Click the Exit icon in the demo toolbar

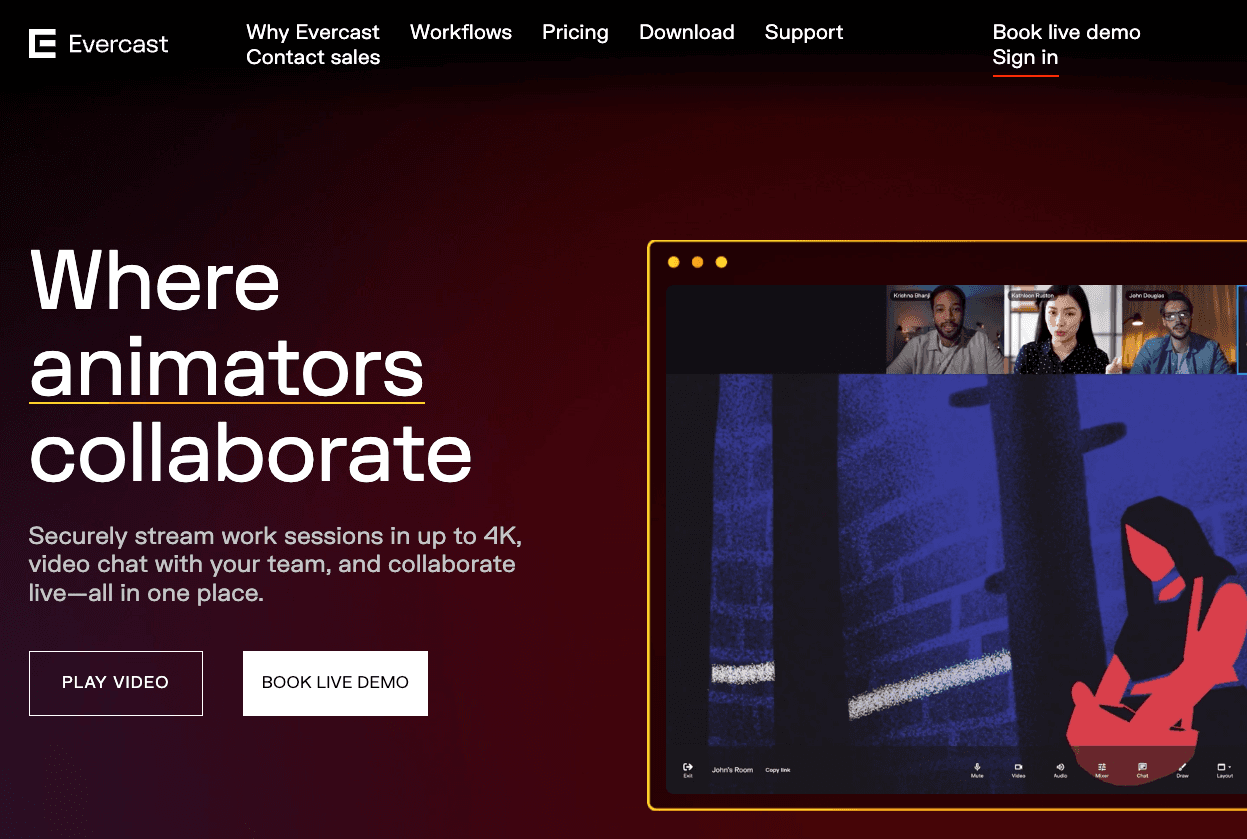688,767
